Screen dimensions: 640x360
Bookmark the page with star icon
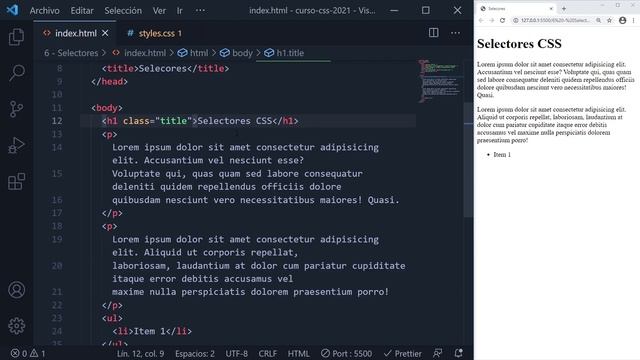(x=609, y=20)
